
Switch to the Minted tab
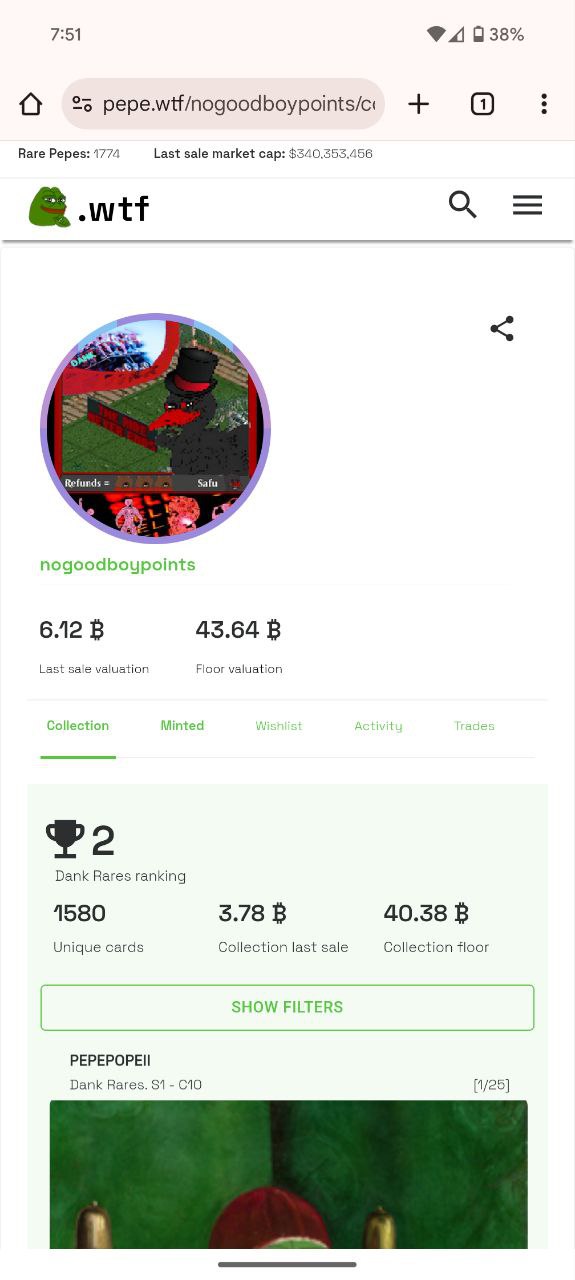[182, 726]
